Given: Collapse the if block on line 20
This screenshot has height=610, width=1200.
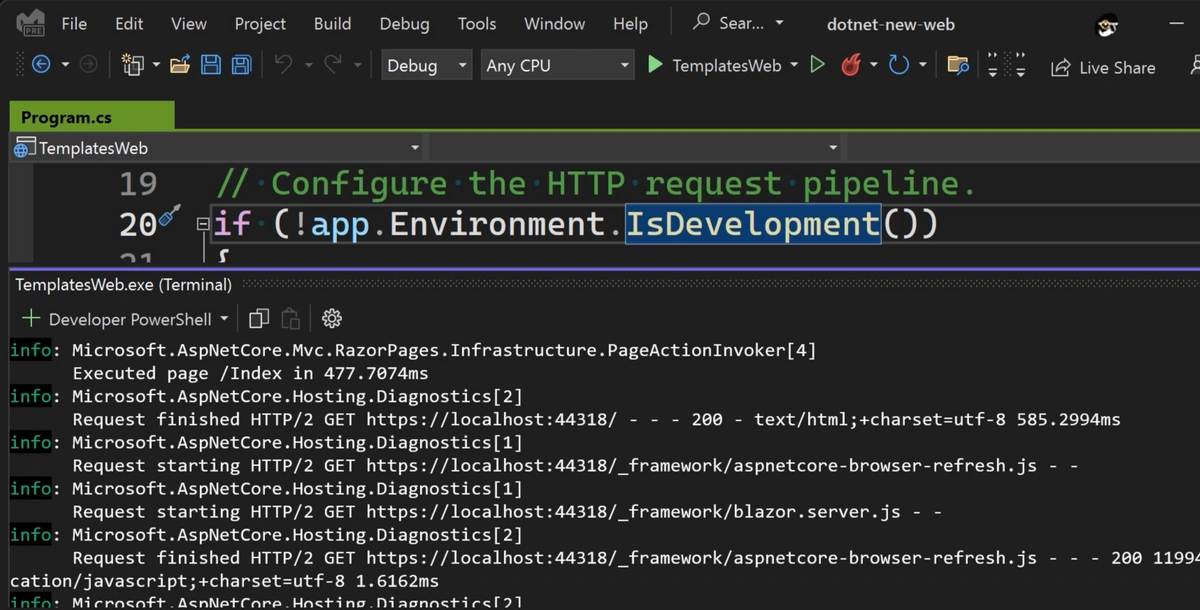Looking at the screenshot, I should 203,224.
